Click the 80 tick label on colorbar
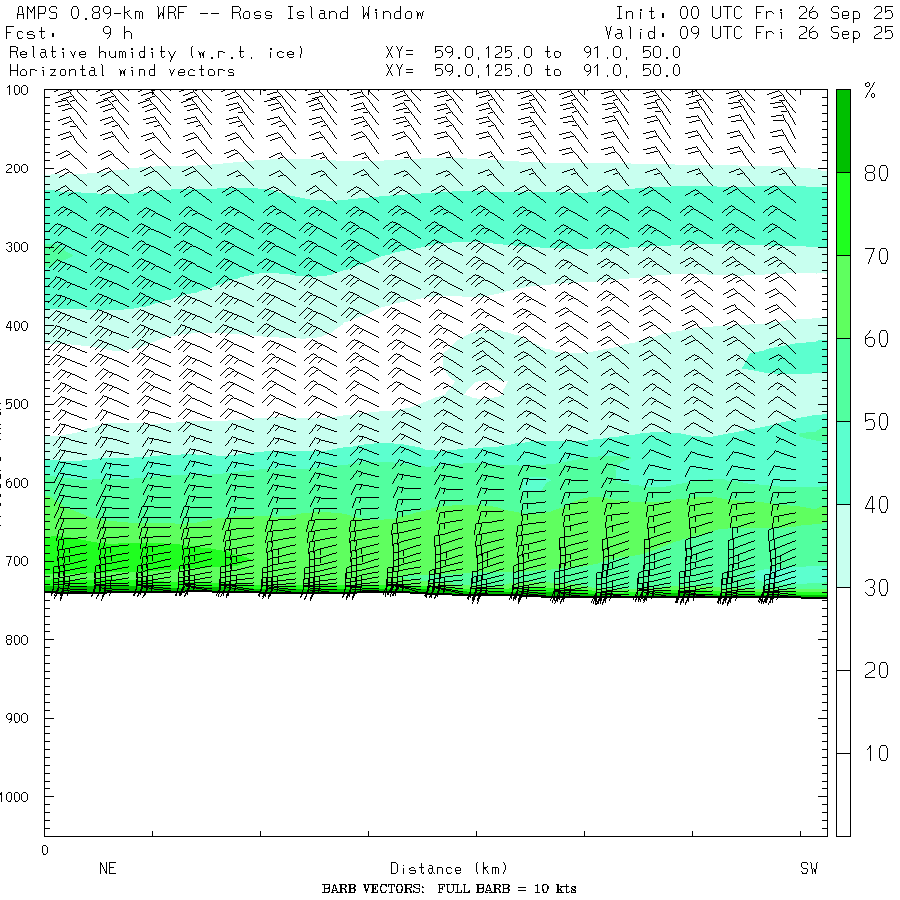 click(x=876, y=173)
